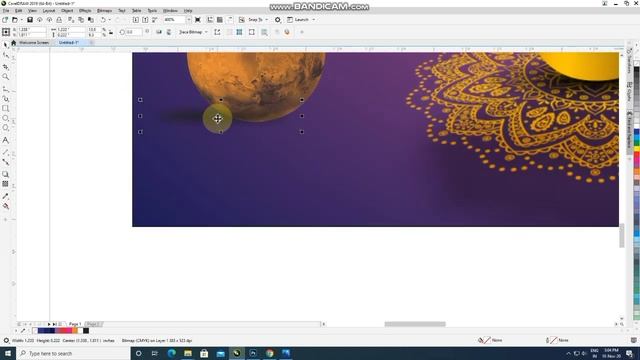Screen dimensions: 640x360
Task: Open the Effects menu
Action: 85,11
